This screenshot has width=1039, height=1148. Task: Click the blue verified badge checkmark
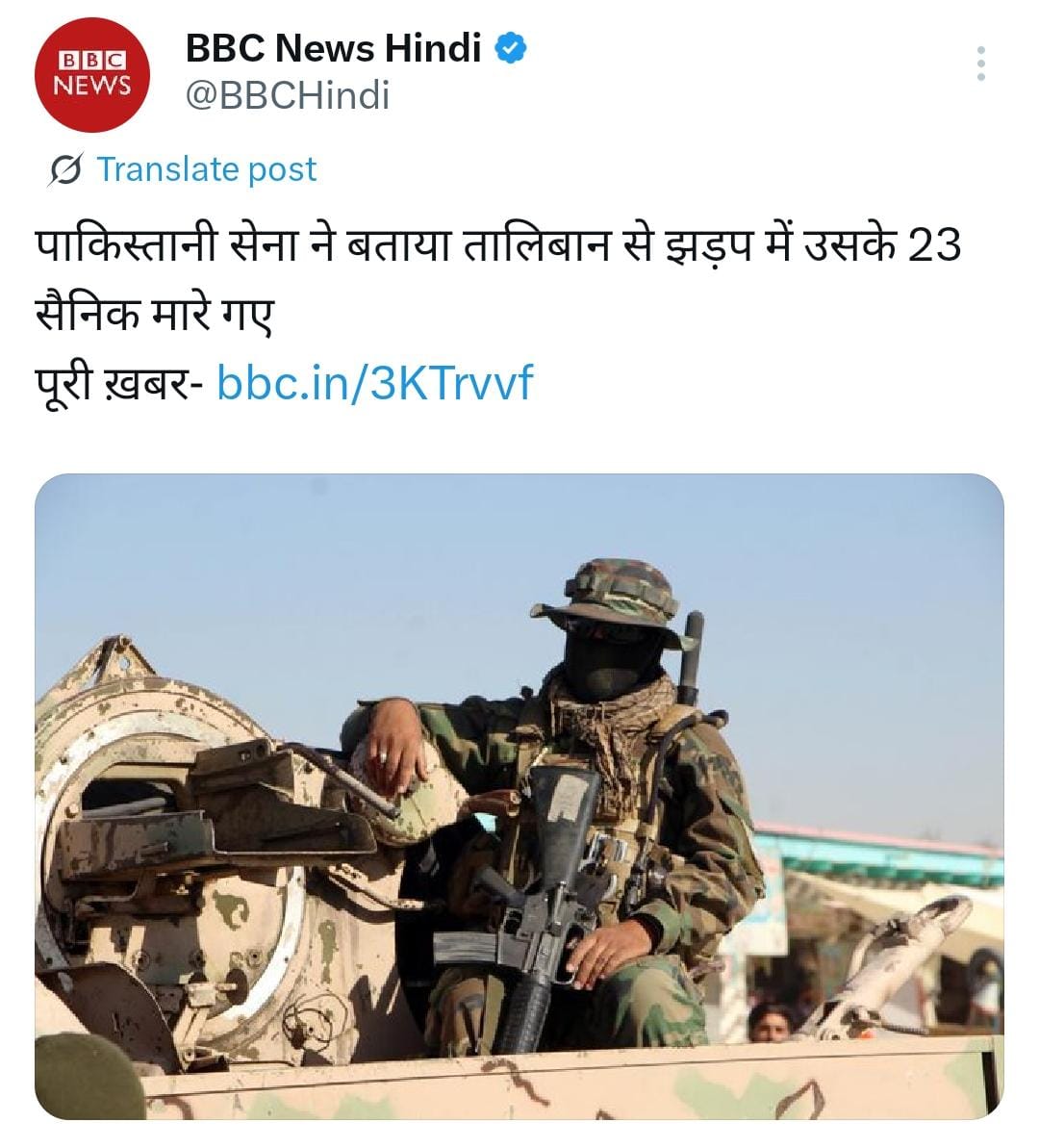click(x=510, y=48)
